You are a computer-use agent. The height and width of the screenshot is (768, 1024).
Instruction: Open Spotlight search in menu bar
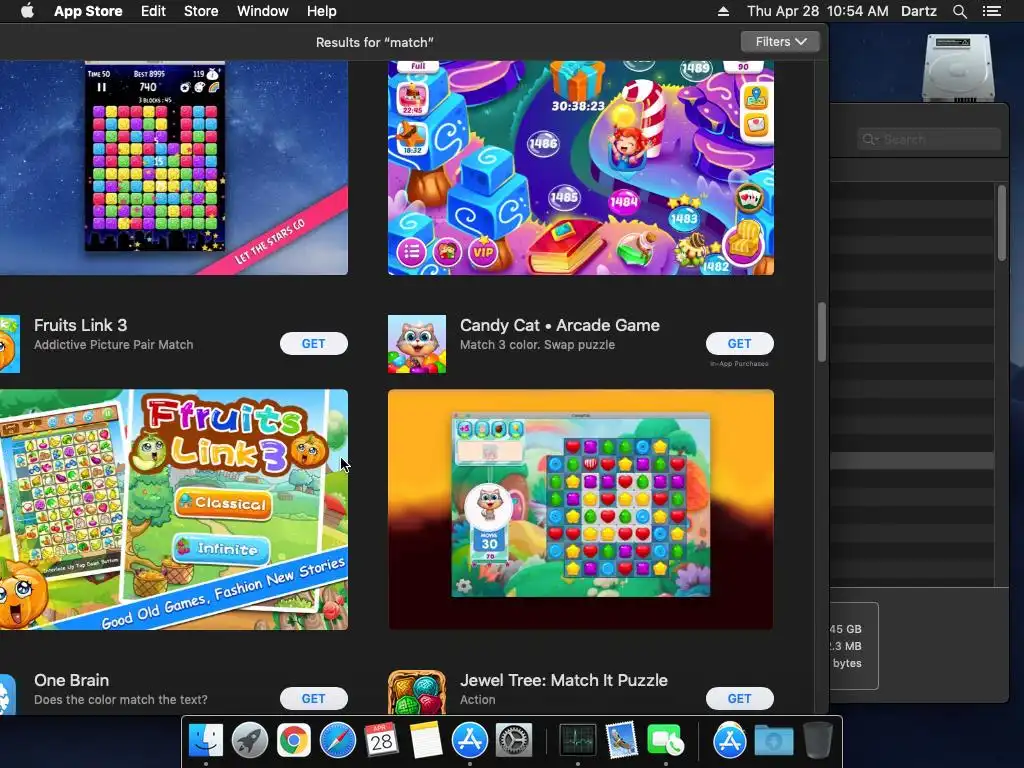click(959, 11)
